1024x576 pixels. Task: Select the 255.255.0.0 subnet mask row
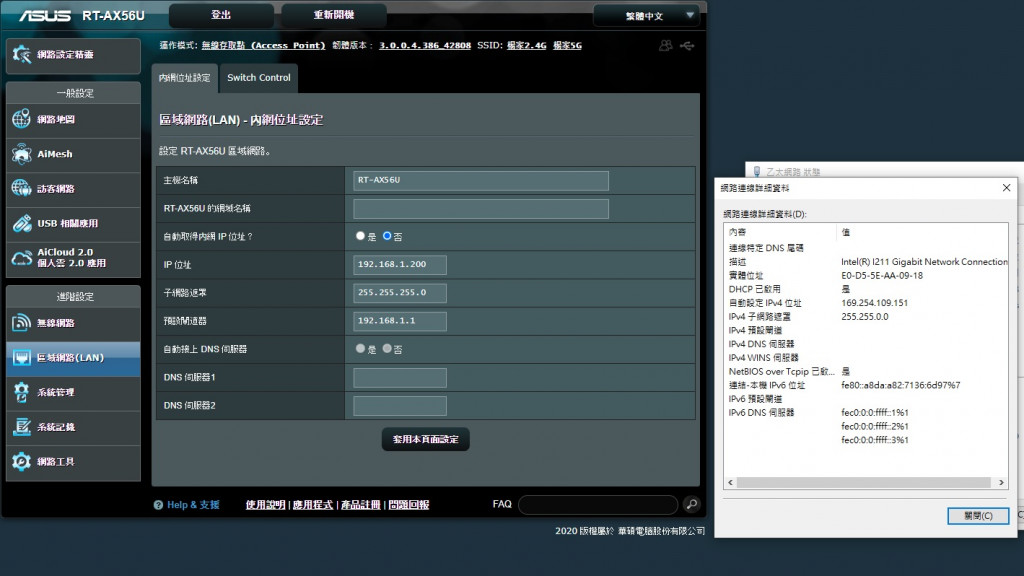click(x=866, y=317)
